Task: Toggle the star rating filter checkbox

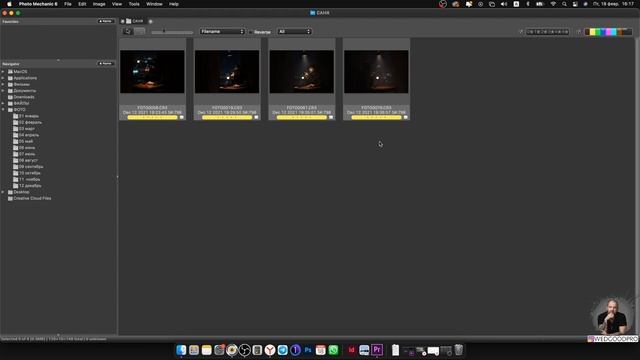Action: pyautogui.click(x=521, y=32)
